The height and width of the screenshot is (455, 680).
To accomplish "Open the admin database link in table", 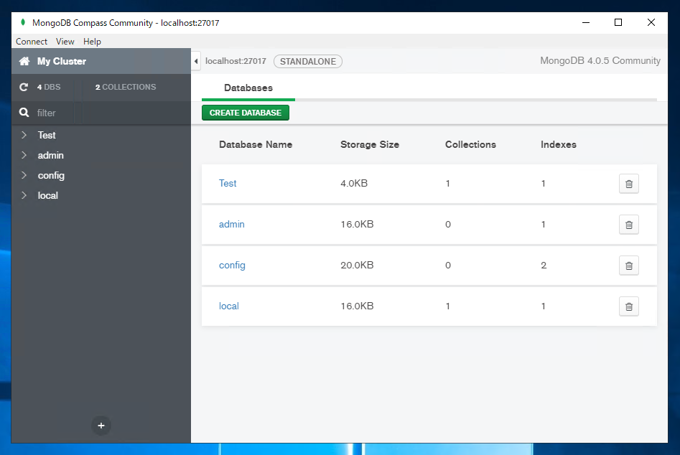I will [232, 224].
